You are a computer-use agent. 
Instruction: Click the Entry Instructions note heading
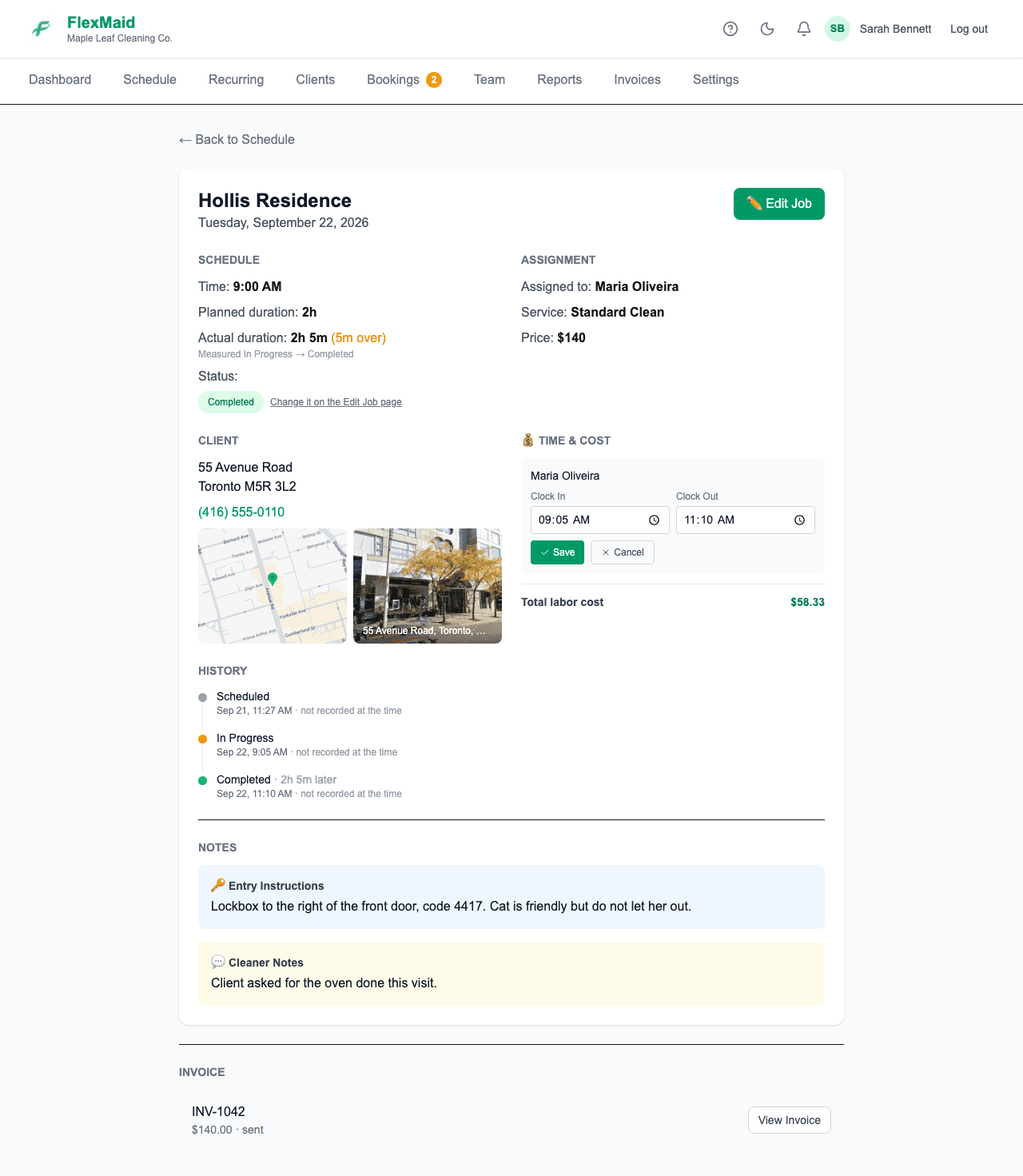[268, 886]
